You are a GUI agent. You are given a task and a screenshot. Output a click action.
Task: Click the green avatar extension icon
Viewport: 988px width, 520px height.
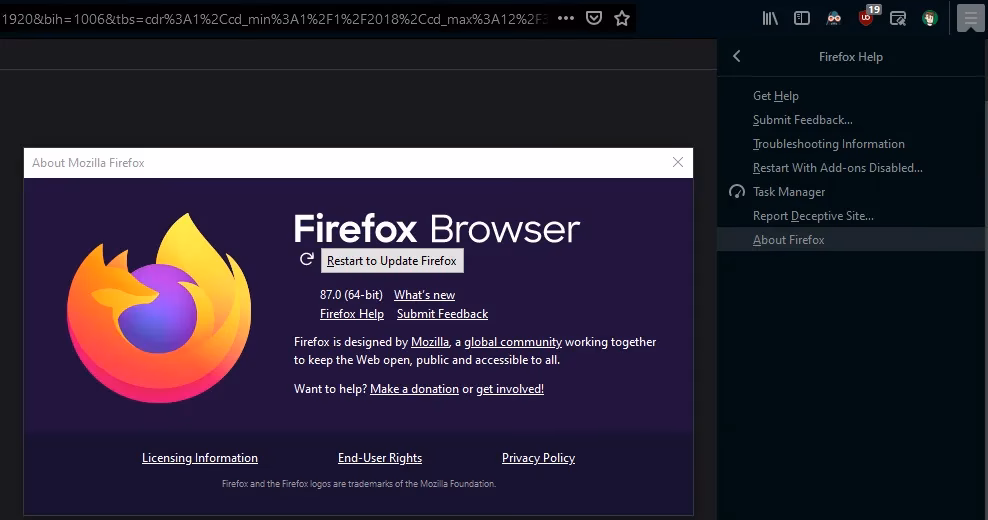(x=929, y=18)
